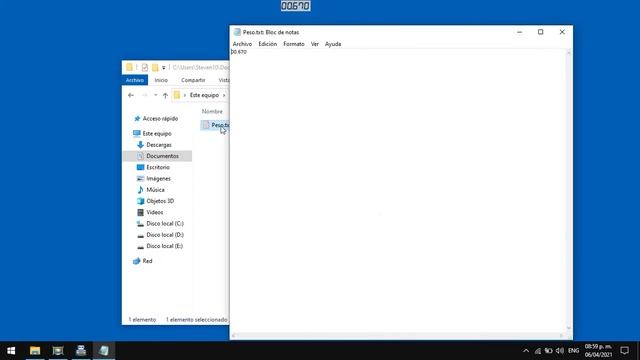Open the Formato menu in Notepad
The width and height of the screenshot is (640, 360).
[x=294, y=44]
